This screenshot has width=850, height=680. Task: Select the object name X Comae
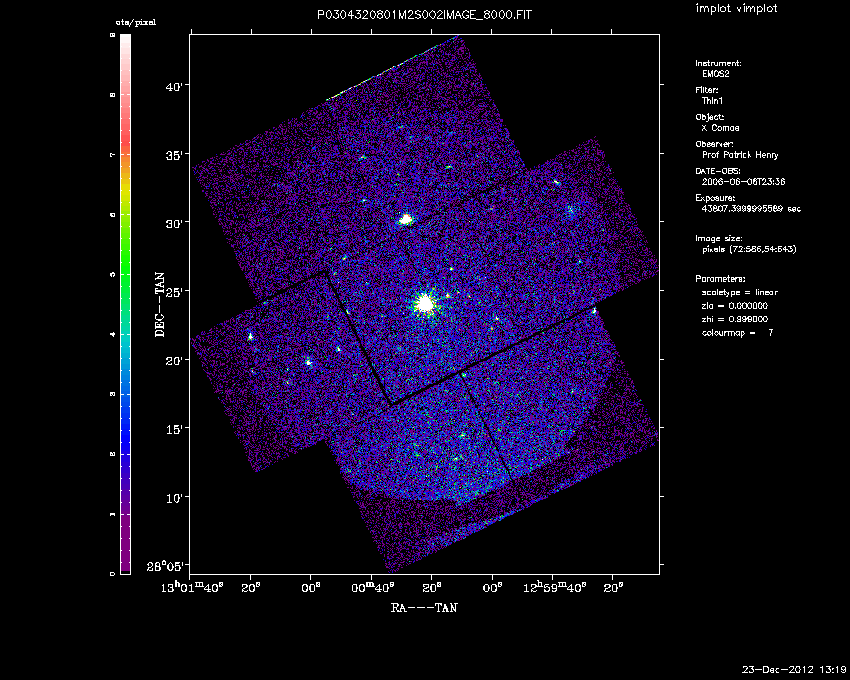720,128
